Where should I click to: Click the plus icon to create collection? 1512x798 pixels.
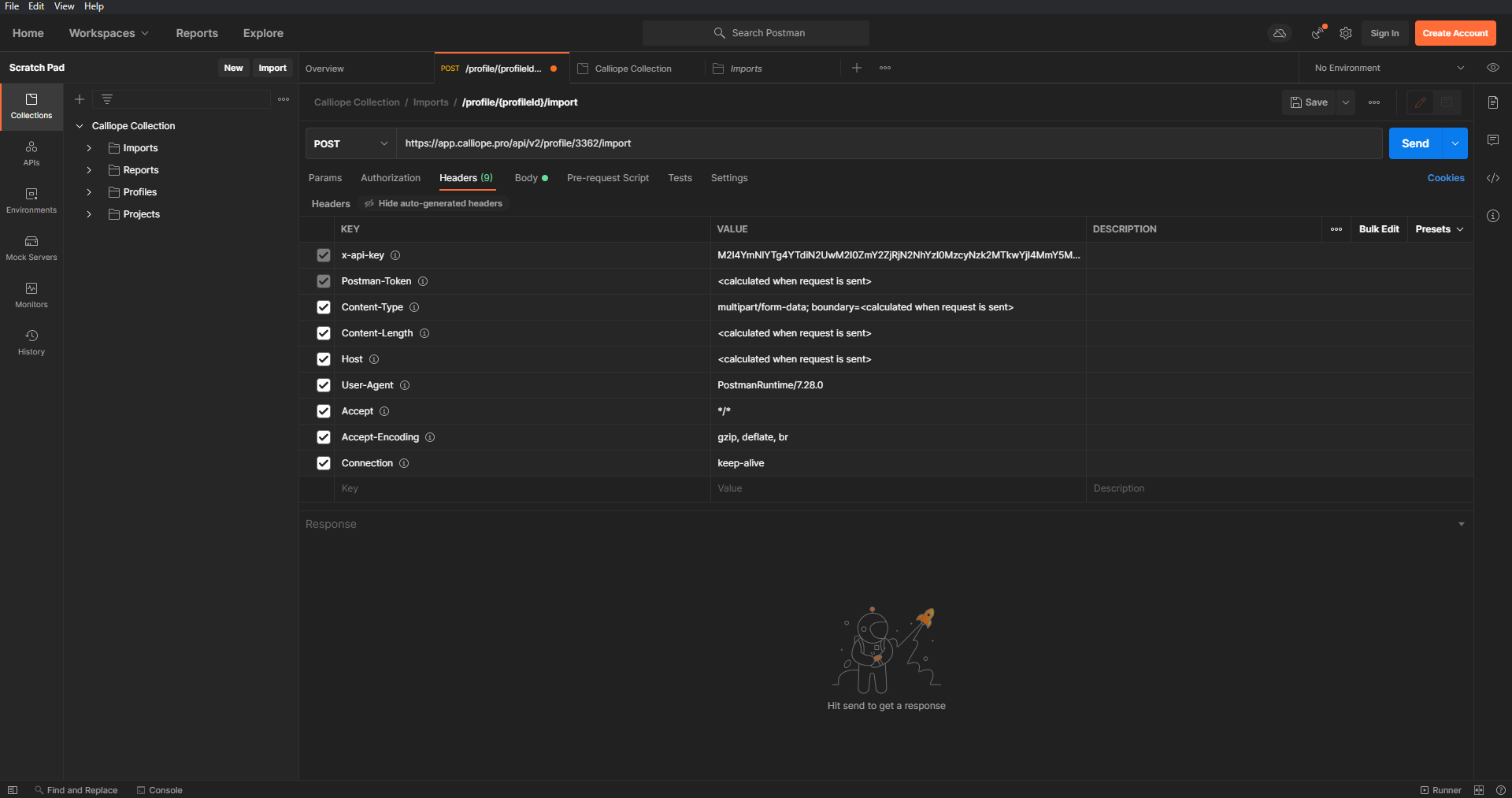pyautogui.click(x=80, y=99)
